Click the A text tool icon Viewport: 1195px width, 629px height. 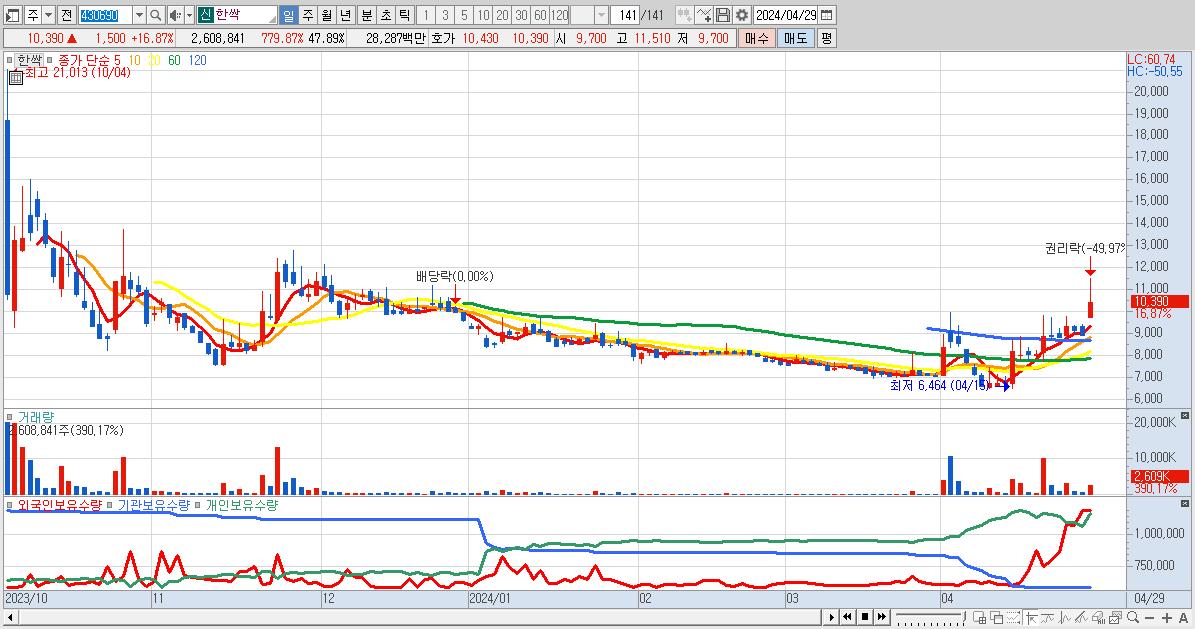(x=1184, y=618)
